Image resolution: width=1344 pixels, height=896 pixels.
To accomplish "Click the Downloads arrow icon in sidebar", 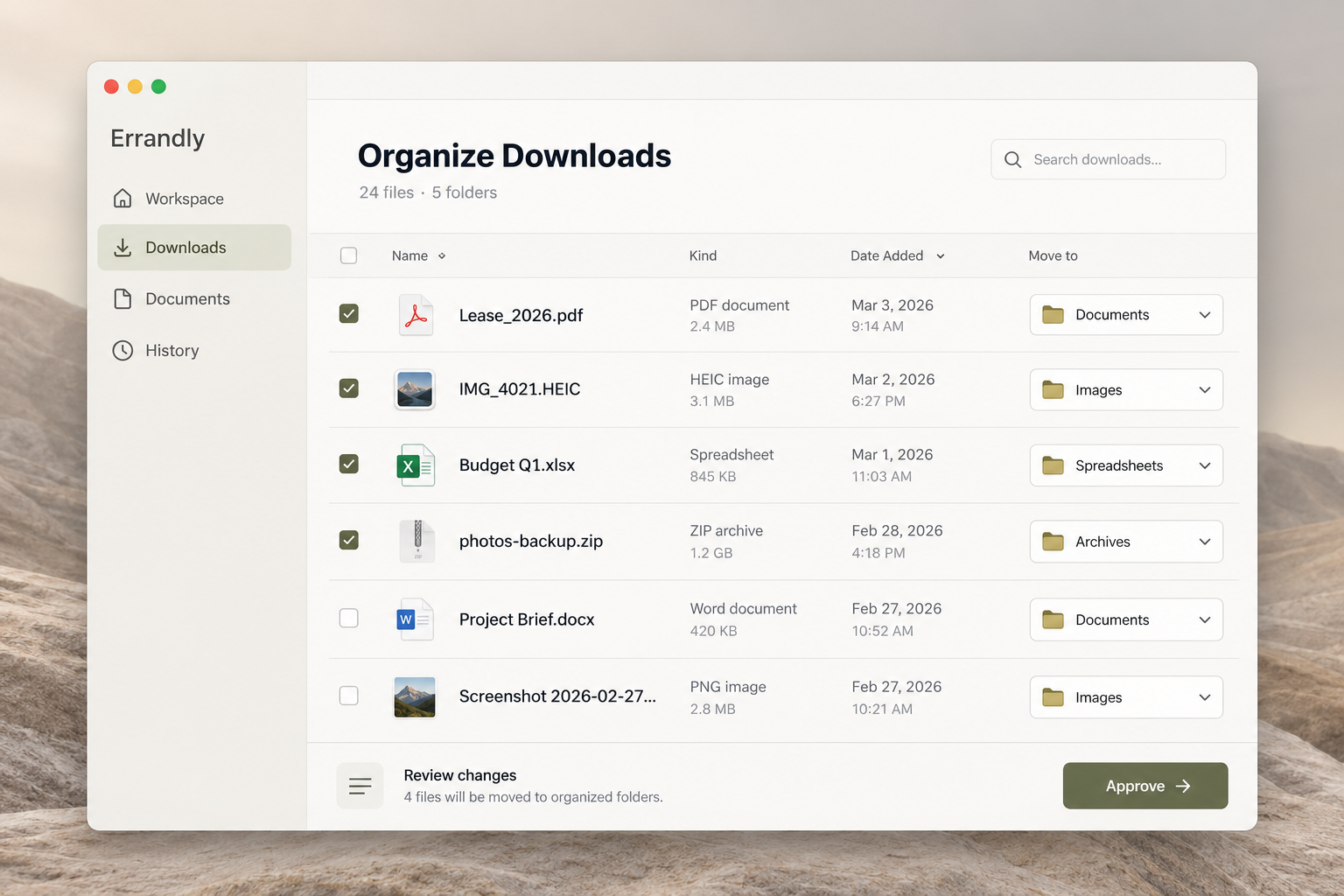I will 122,248.
